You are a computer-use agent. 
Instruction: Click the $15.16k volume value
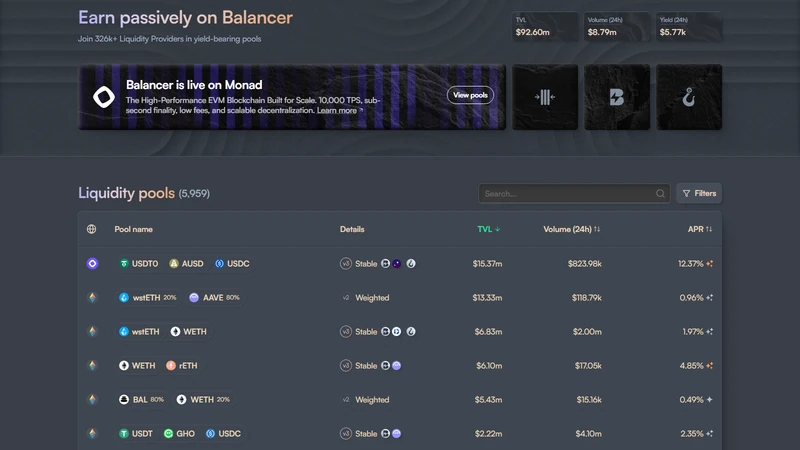pyautogui.click(x=589, y=399)
